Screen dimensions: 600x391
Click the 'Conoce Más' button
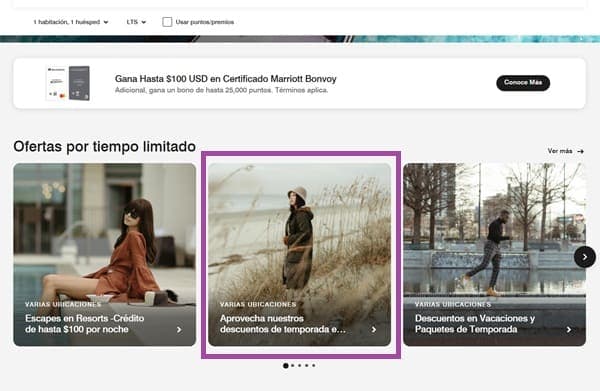[523, 83]
